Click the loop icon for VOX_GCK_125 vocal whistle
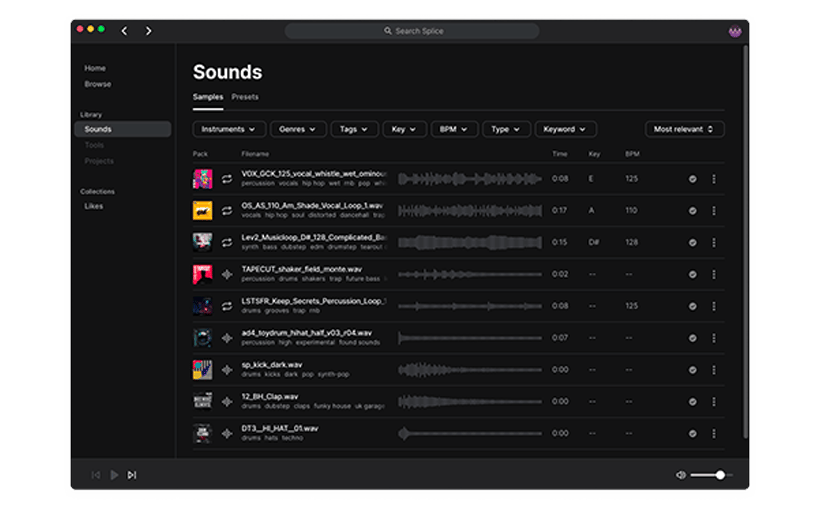821x510 pixels. pyautogui.click(x=227, y=179)
